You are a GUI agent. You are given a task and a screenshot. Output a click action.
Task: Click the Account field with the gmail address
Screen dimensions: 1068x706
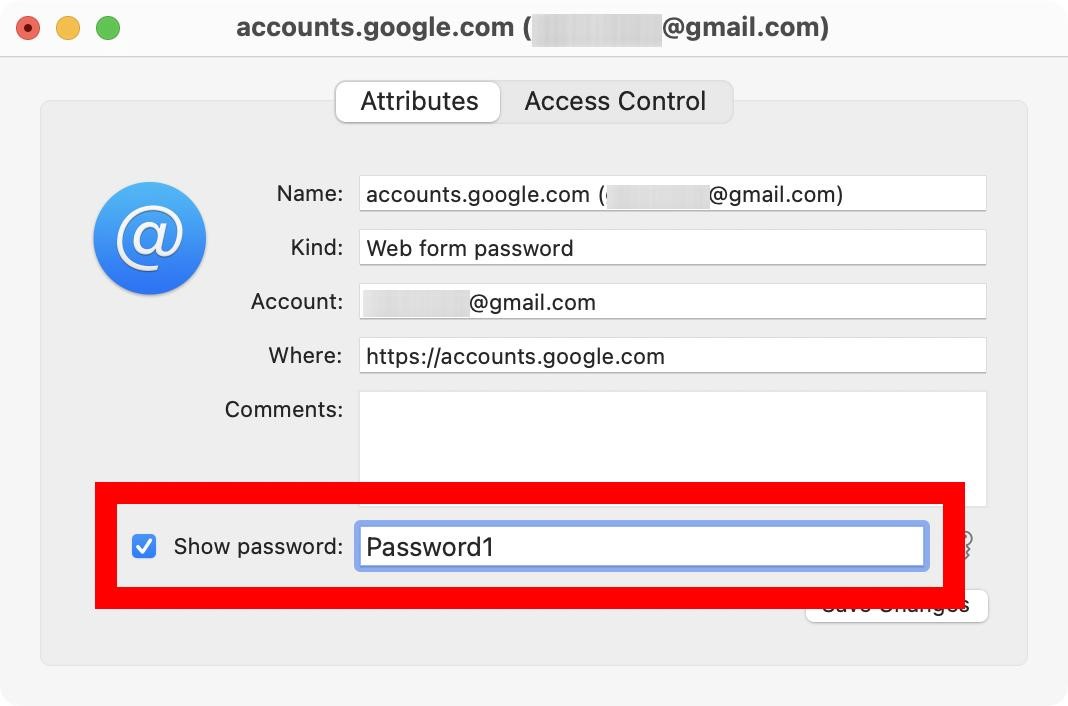tap(672, 301)
